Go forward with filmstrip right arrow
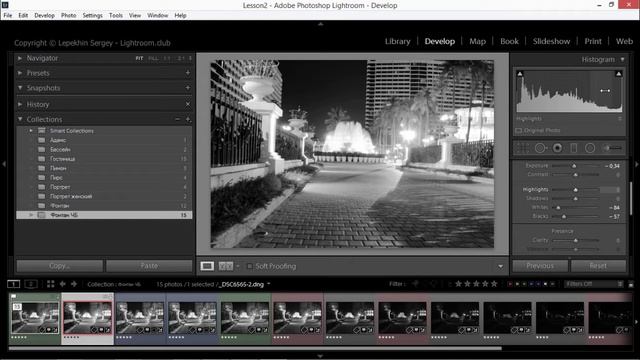The height and width of the screenshot is (360, 640). pos(74,284)
